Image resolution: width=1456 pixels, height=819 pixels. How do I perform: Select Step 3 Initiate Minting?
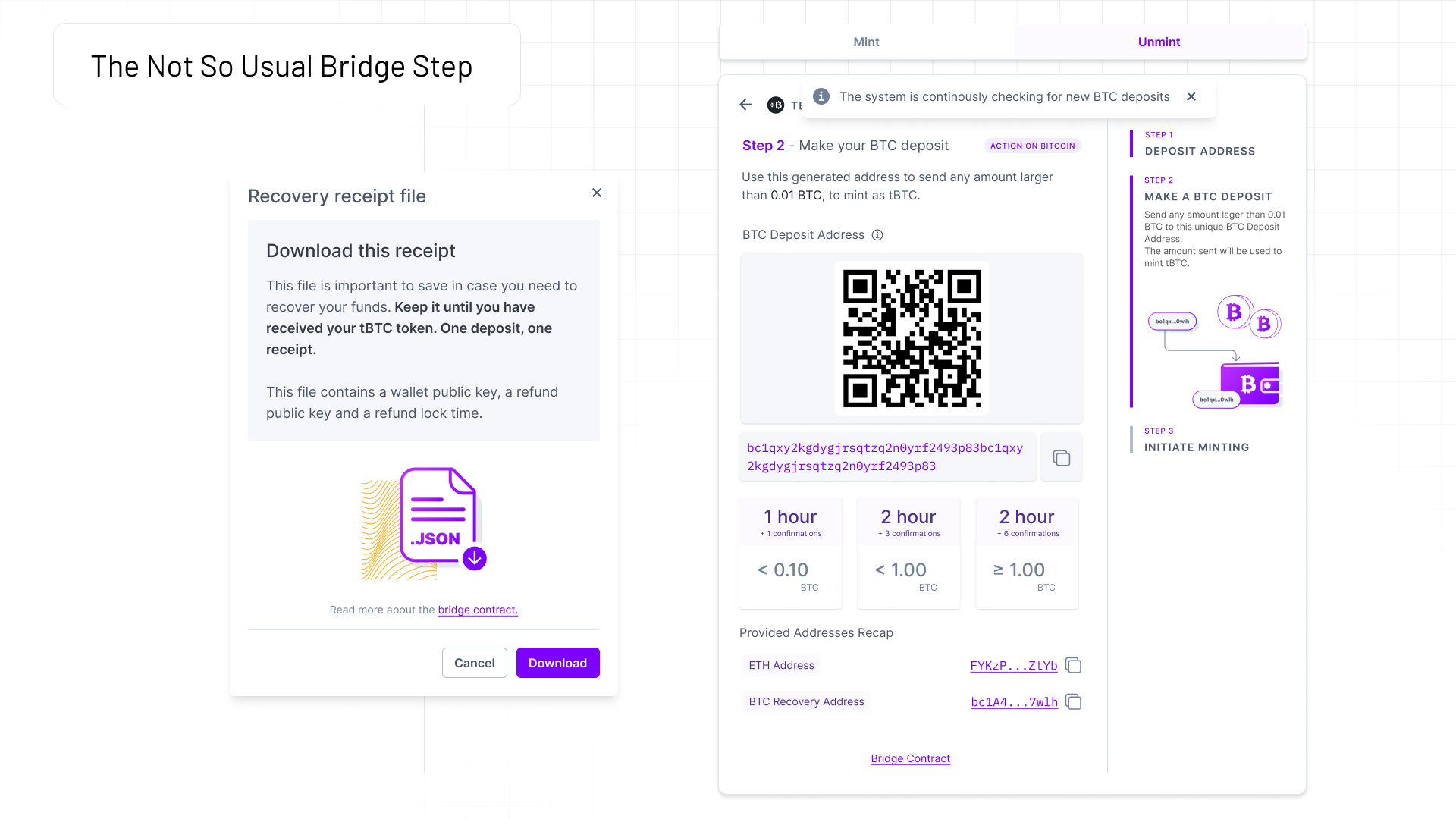point(1197,440)
